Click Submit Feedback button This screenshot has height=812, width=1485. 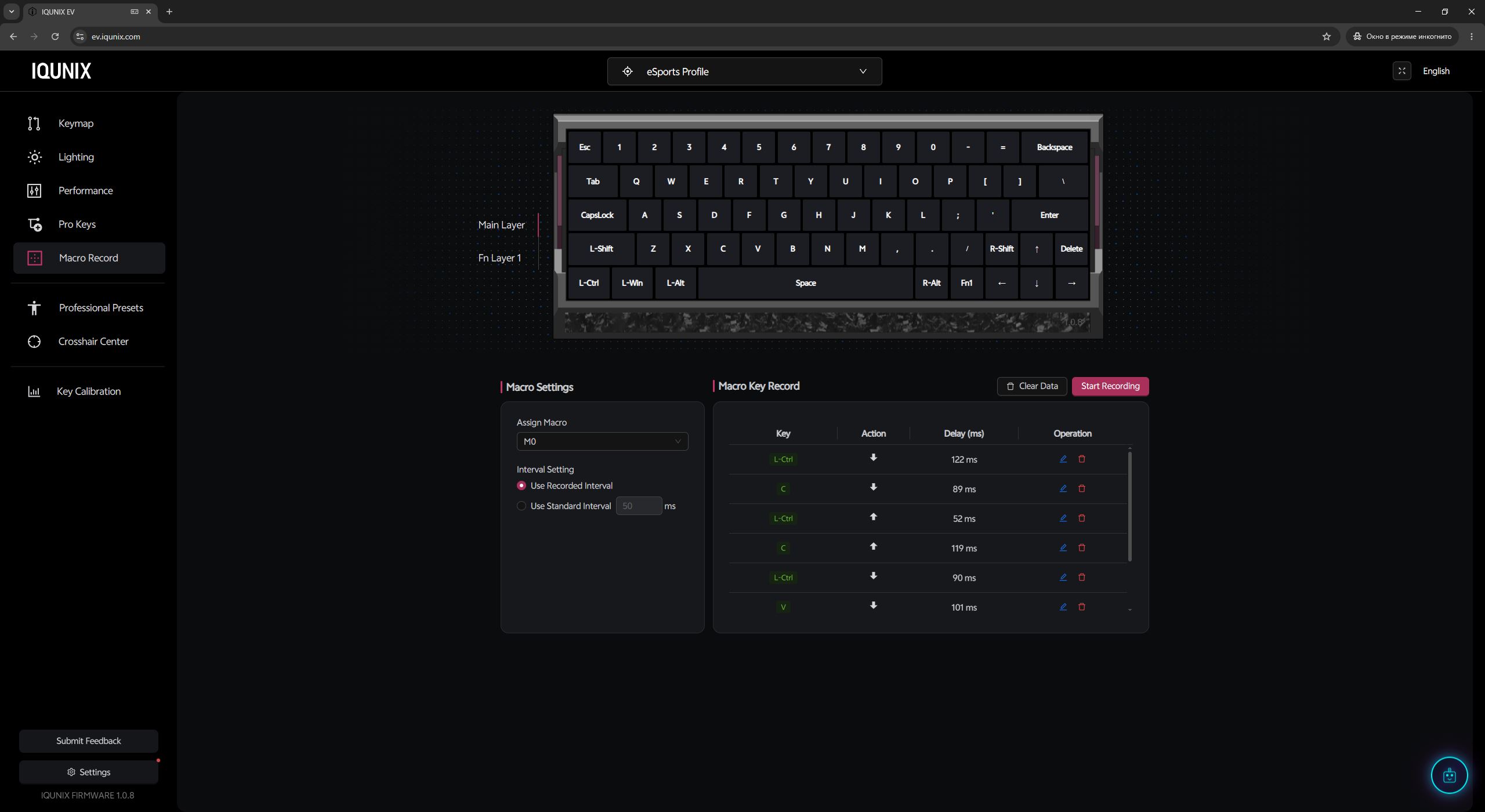coord(89,741)
